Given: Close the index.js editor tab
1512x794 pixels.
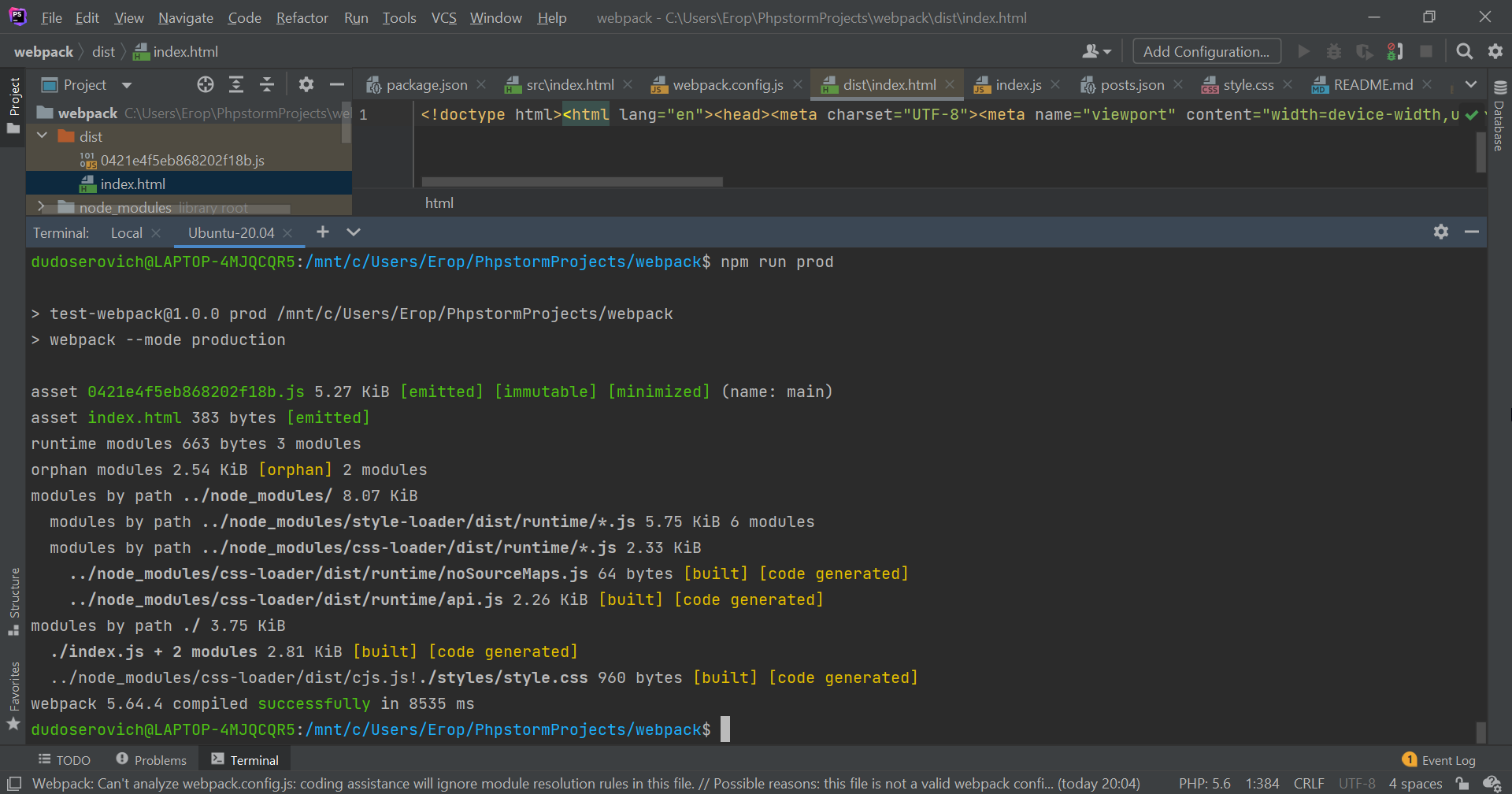Looking at the screenshot, I should point(1055,84).
